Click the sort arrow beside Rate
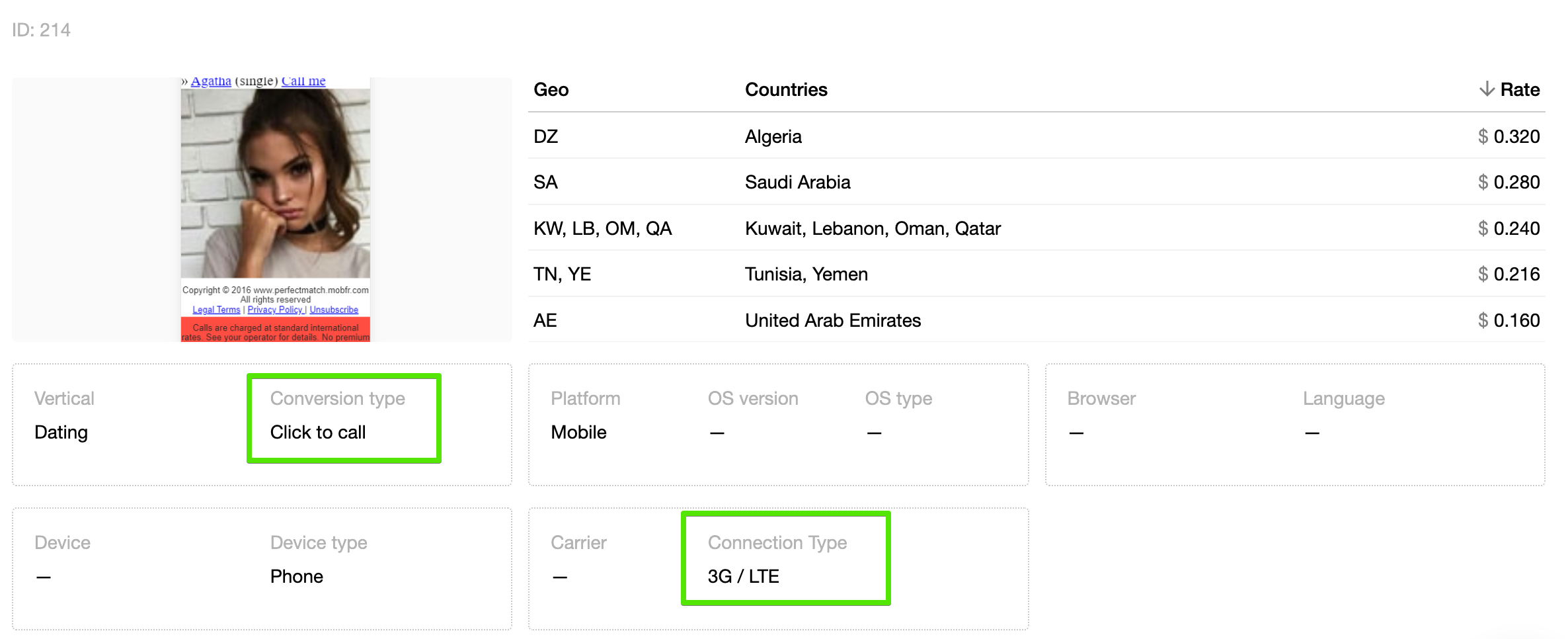Image resolution: width=1568 pixels, height=639 pixels. point(1487,89)
